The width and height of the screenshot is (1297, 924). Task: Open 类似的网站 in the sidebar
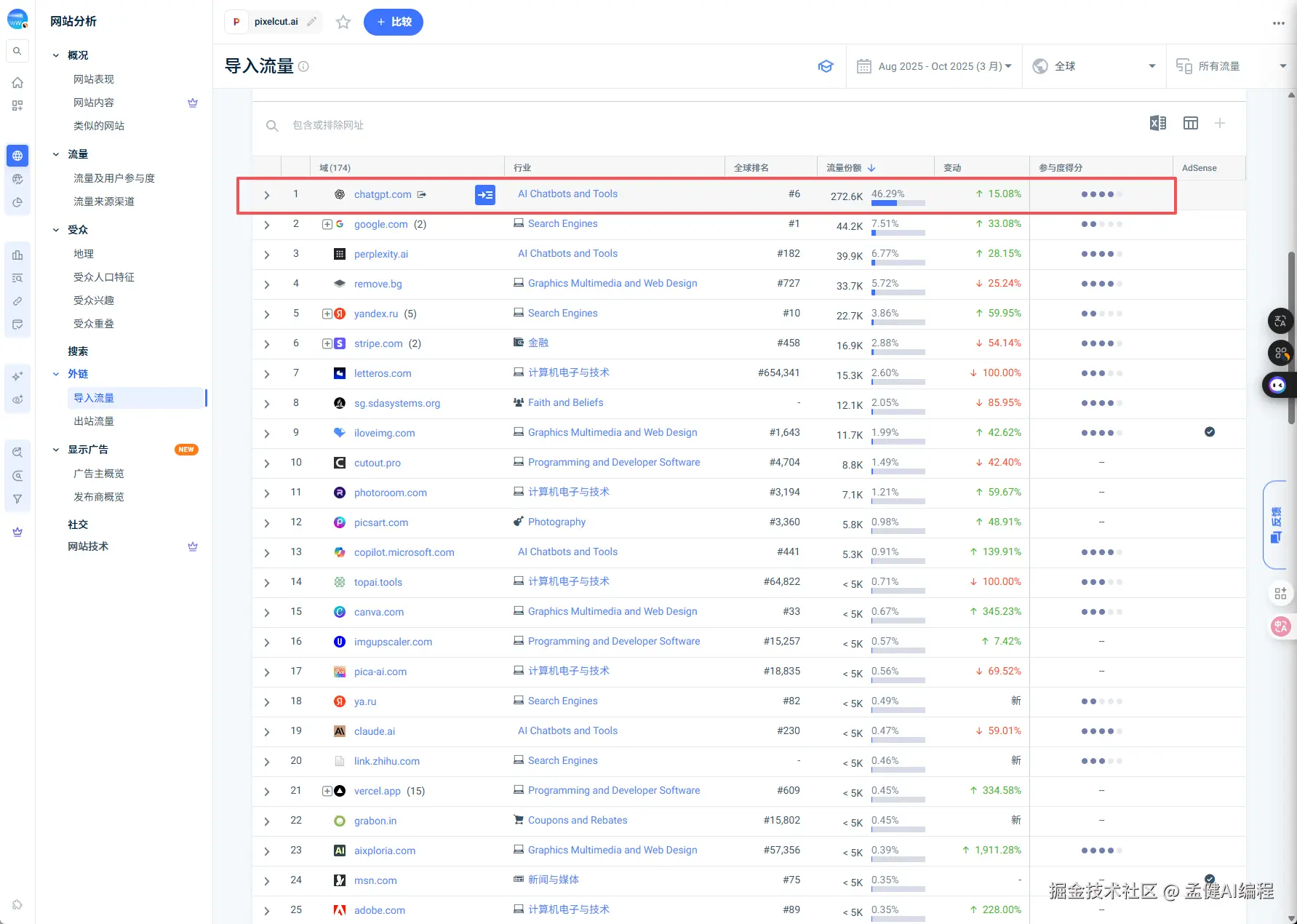pyautogui.click(x=99, y=126)
